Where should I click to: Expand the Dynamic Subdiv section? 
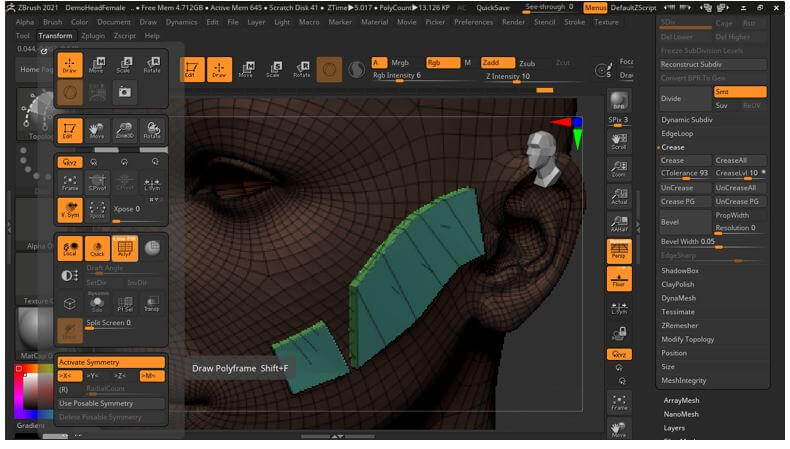pos(687,120)
